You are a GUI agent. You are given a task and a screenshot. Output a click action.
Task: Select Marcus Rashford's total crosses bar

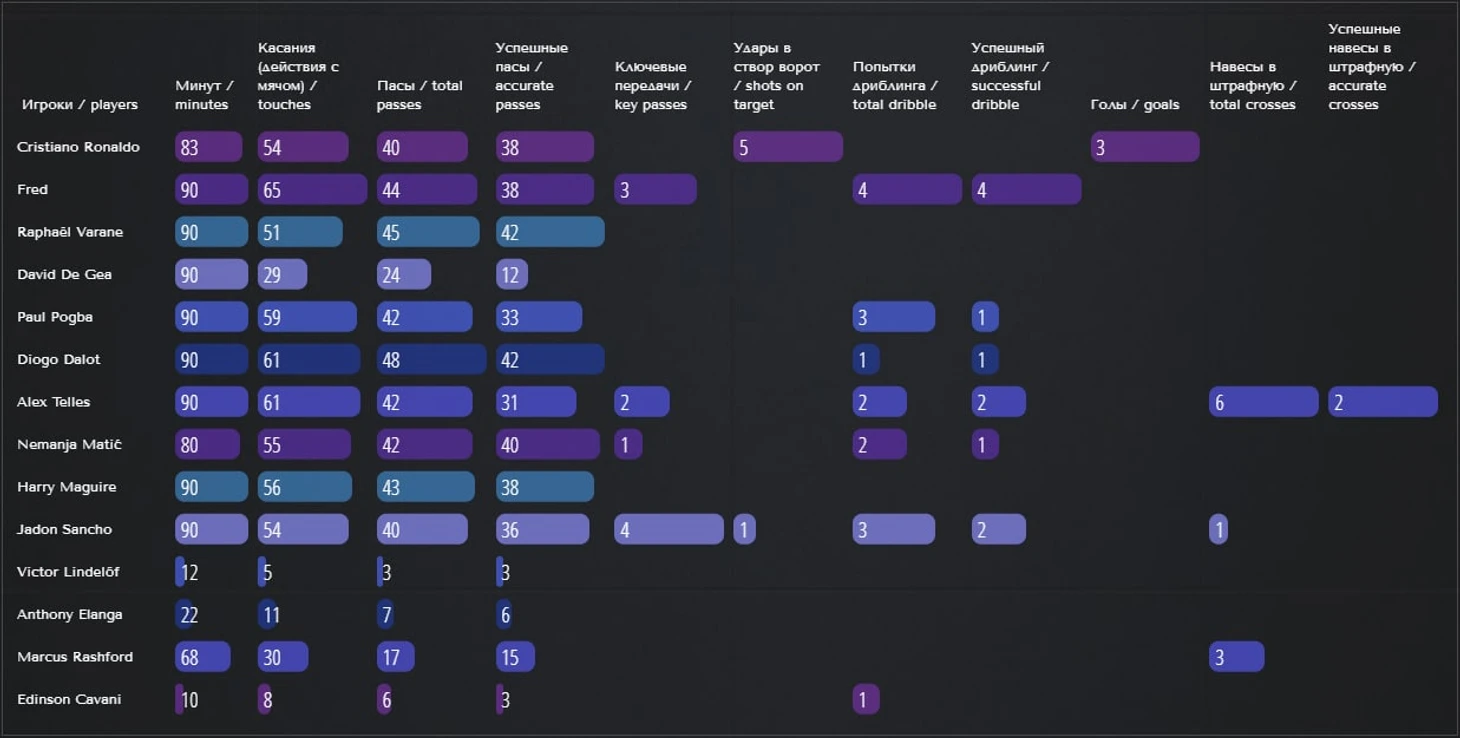click(x=1237, y=657)
